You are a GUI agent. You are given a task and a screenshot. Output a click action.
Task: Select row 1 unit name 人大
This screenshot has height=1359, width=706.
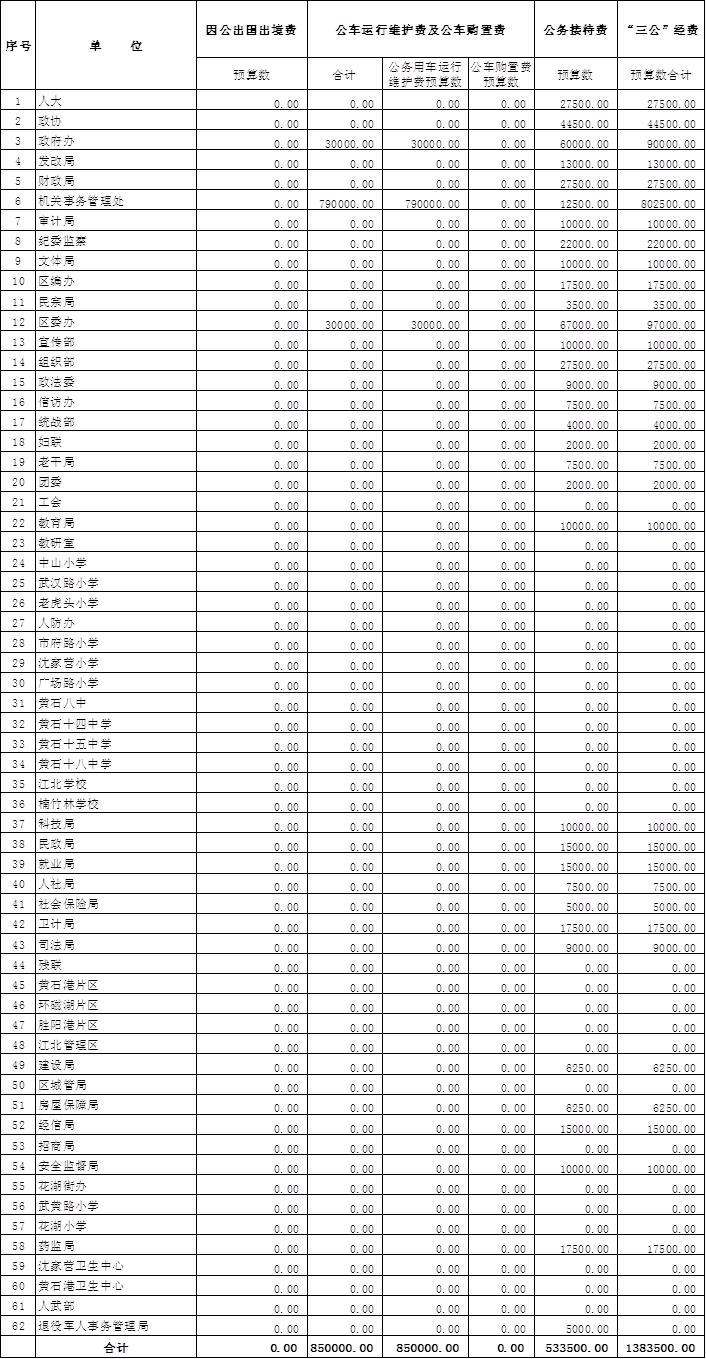(50, 102)
